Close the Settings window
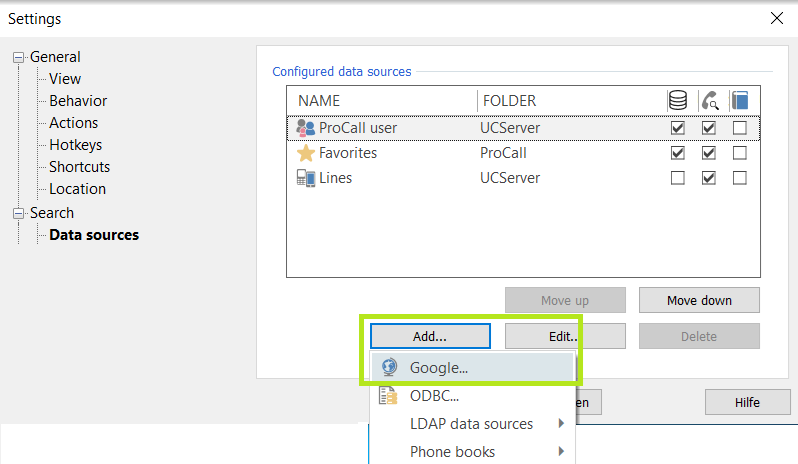Screen dimensions: 798x464 pyautogui.click(x=776, y=17)
